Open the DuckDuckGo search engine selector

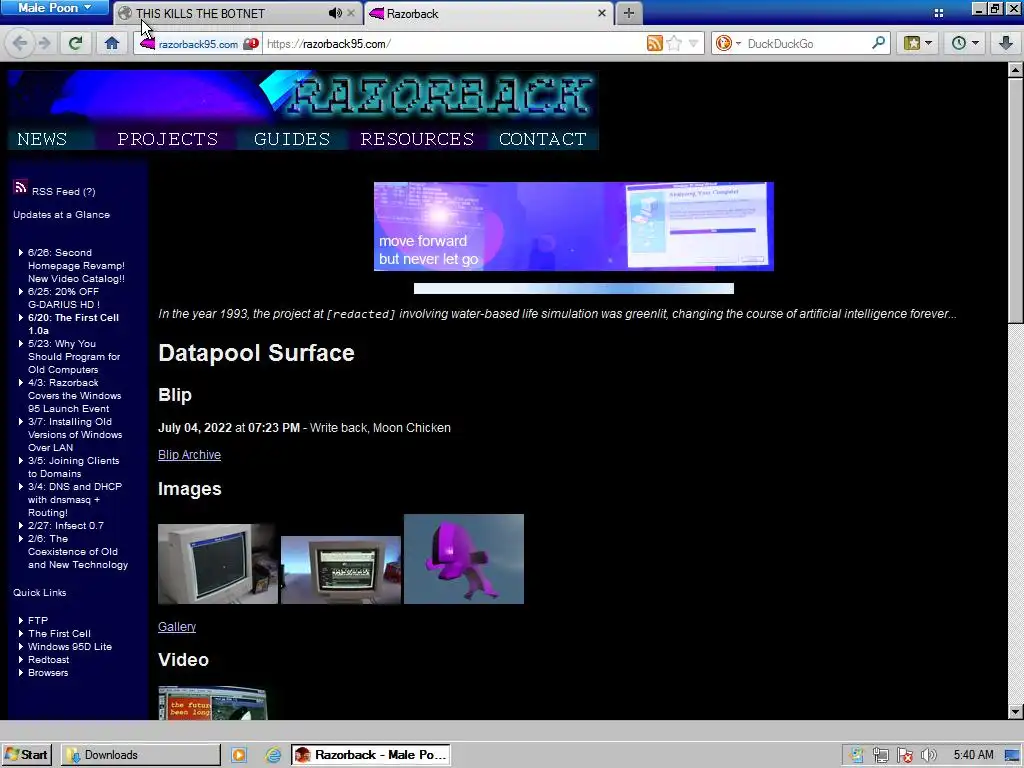[x=728, y=44]
